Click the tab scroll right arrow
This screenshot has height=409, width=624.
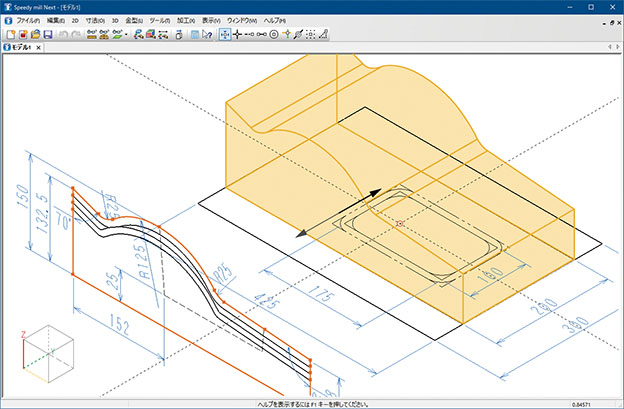click(617, 47)
